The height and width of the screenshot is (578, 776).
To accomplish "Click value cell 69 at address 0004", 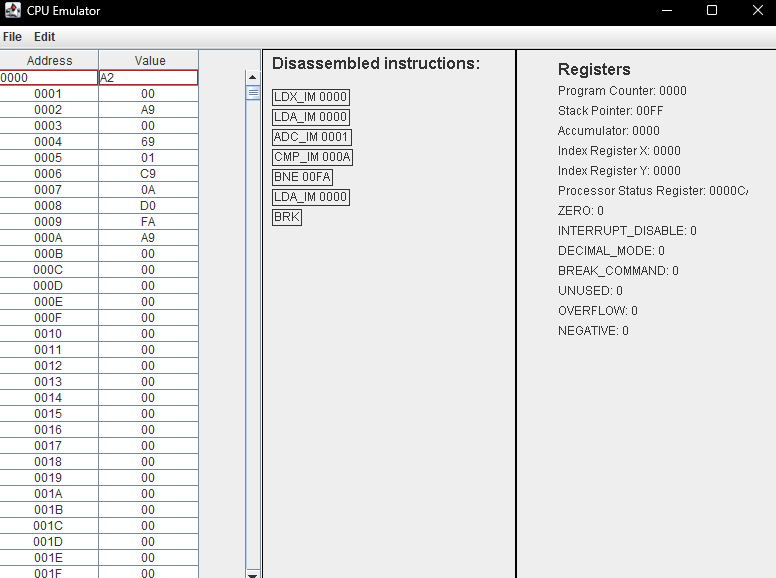I will click(x=148, y=142).
